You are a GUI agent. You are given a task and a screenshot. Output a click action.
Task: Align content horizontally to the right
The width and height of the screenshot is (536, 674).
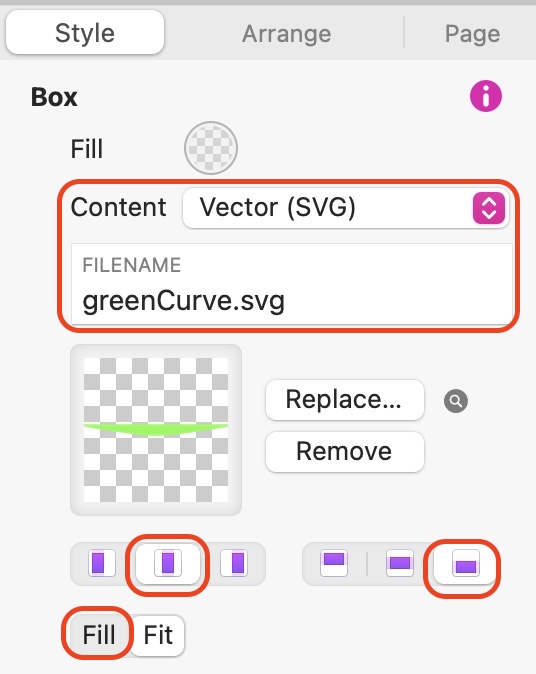coord(233,563)
